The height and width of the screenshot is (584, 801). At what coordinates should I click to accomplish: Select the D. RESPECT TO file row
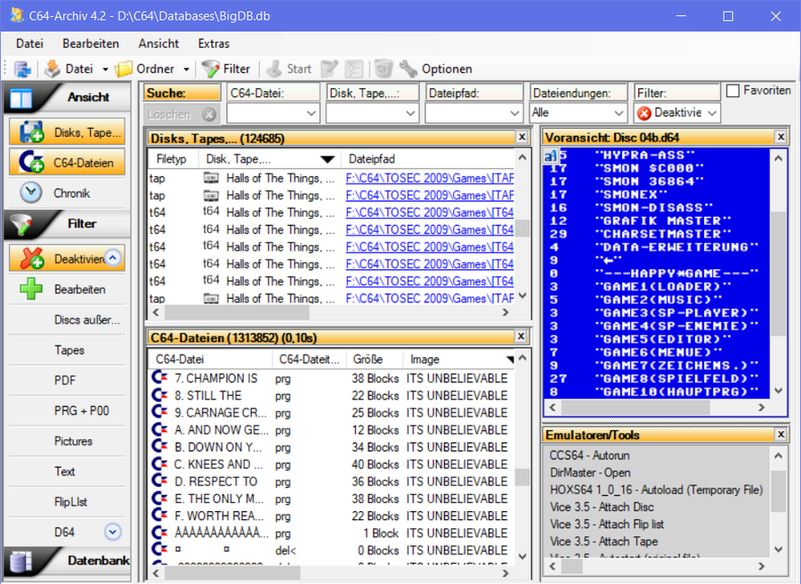pos(332,482)
